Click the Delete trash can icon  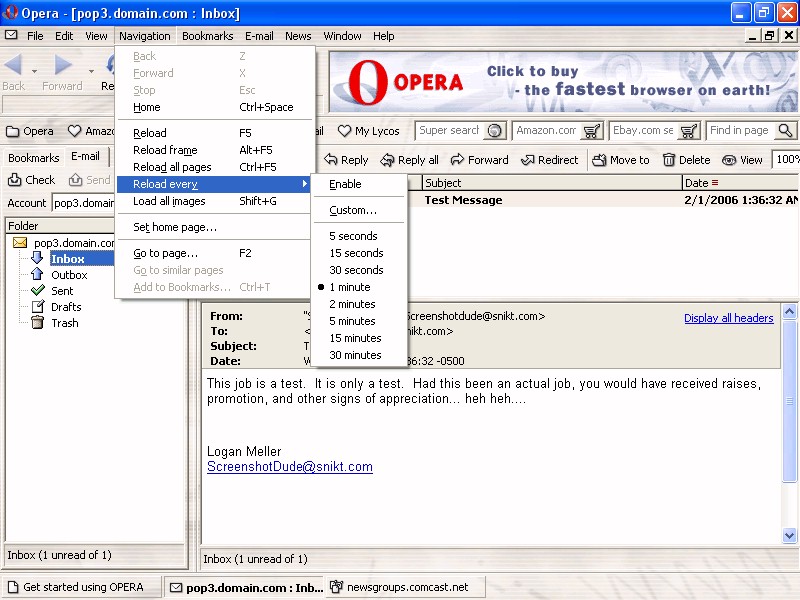(x=669, y=160)
